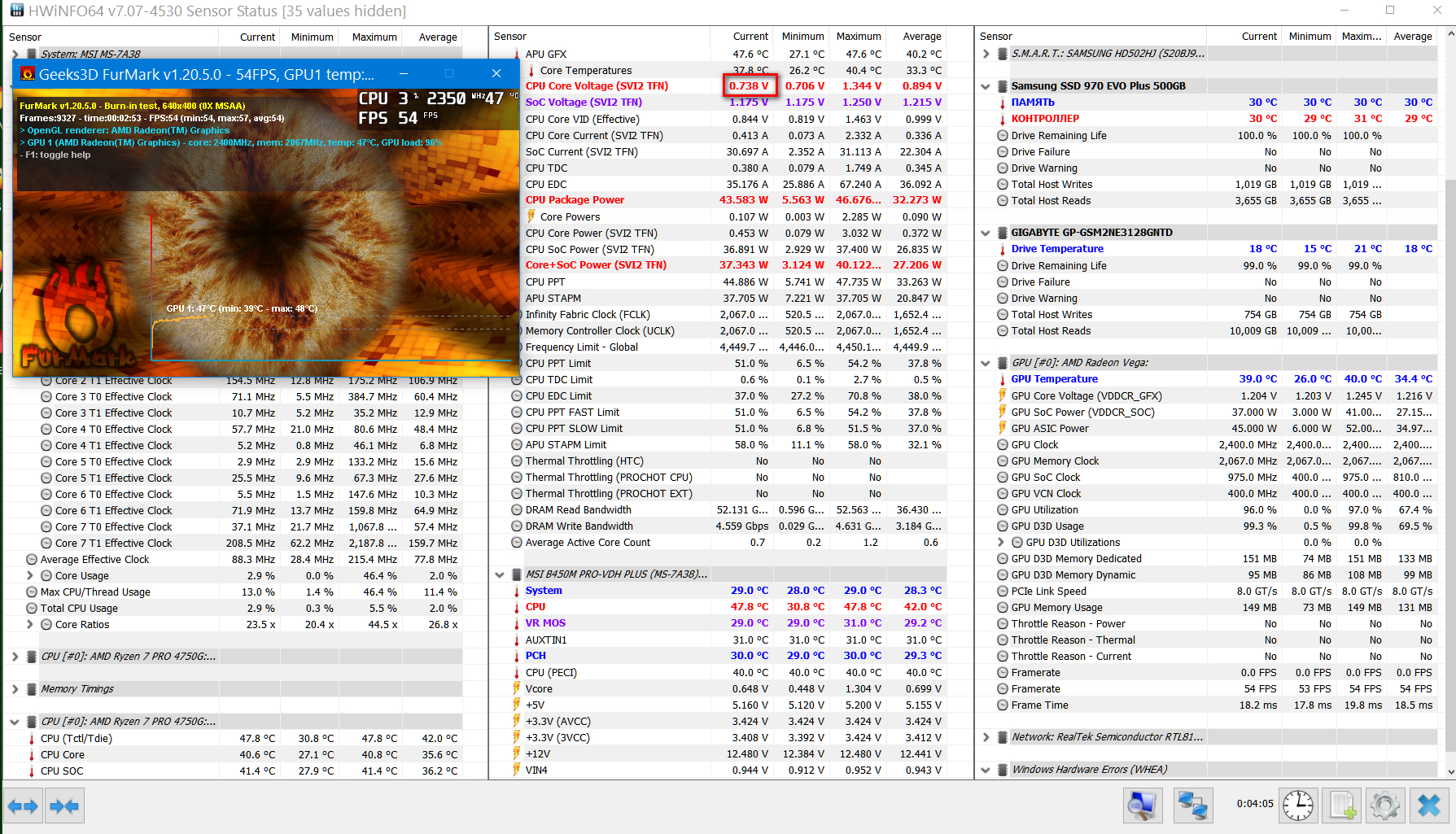The height and width of the screenshot is (834, 1456).
Task: Close sensor status with the blue X button
Action: pyautogui.click(x=1429, y=806)
